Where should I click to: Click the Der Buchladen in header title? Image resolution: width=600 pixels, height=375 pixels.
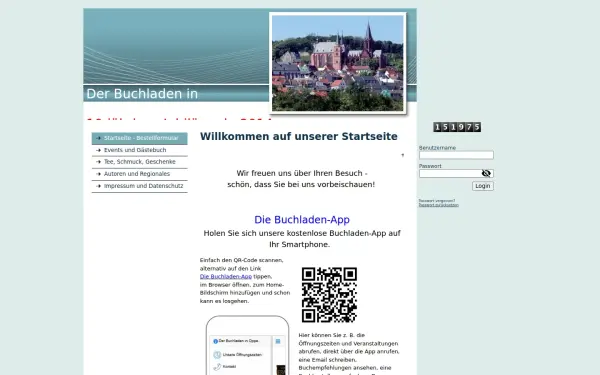pos(142,94)
